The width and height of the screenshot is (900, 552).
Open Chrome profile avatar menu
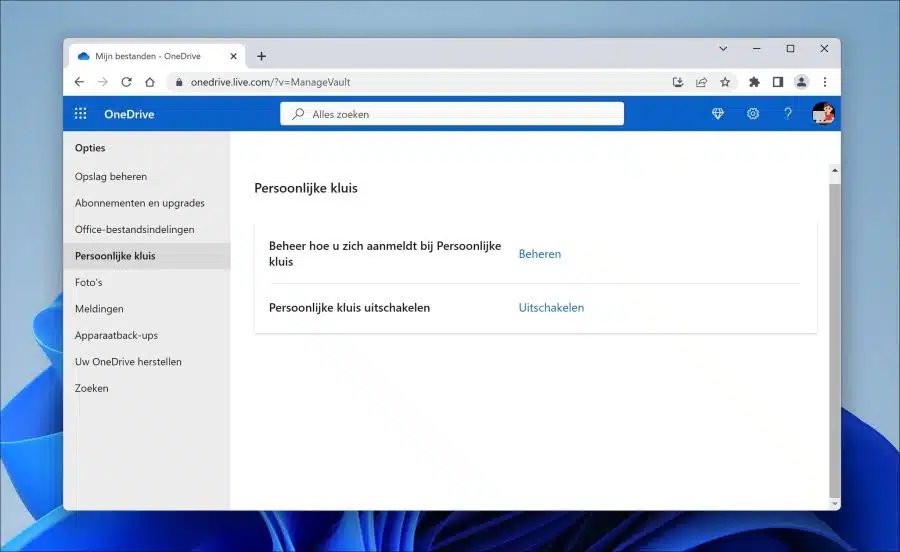pos(801,82)
